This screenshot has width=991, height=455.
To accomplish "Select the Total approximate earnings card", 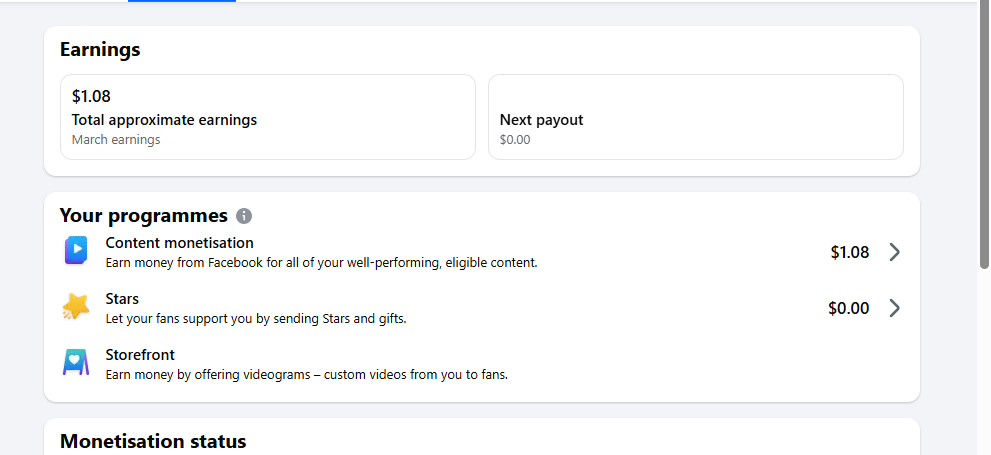I will (267, 117).
